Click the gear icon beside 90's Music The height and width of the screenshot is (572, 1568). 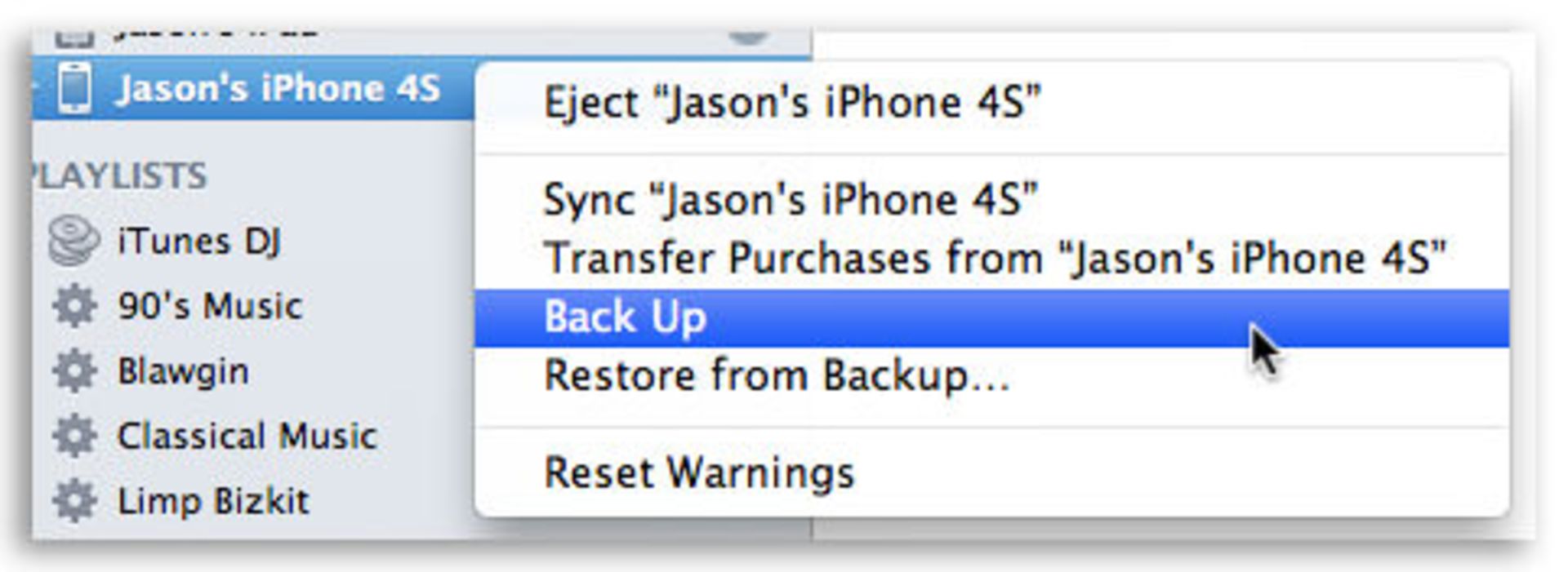pos(74,306)
